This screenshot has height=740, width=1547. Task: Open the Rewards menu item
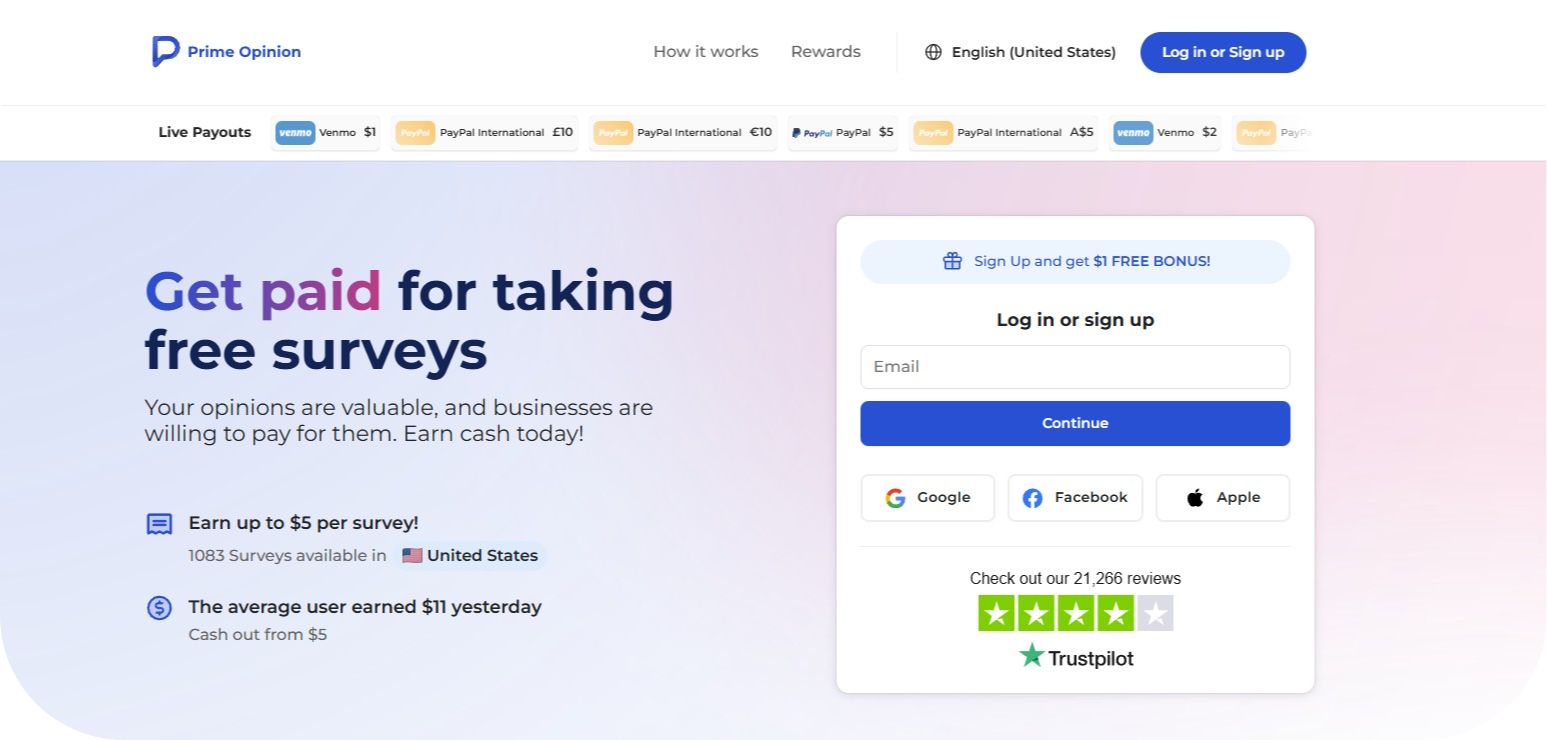point(825,52)
